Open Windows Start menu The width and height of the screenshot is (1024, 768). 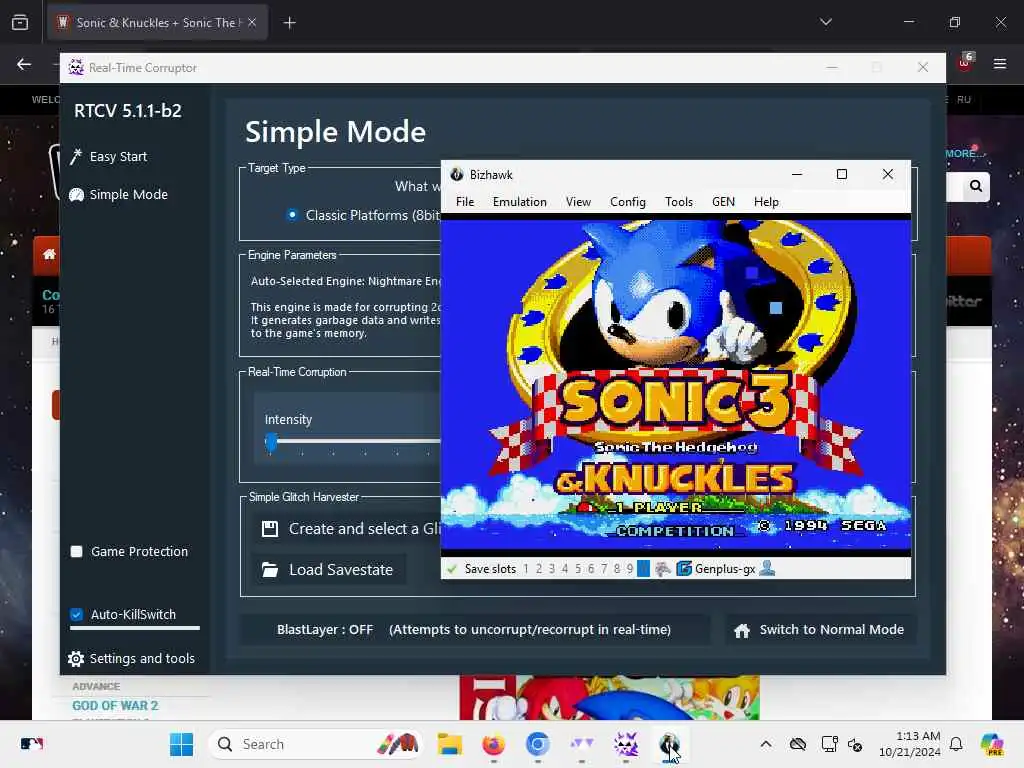(181, 744)
